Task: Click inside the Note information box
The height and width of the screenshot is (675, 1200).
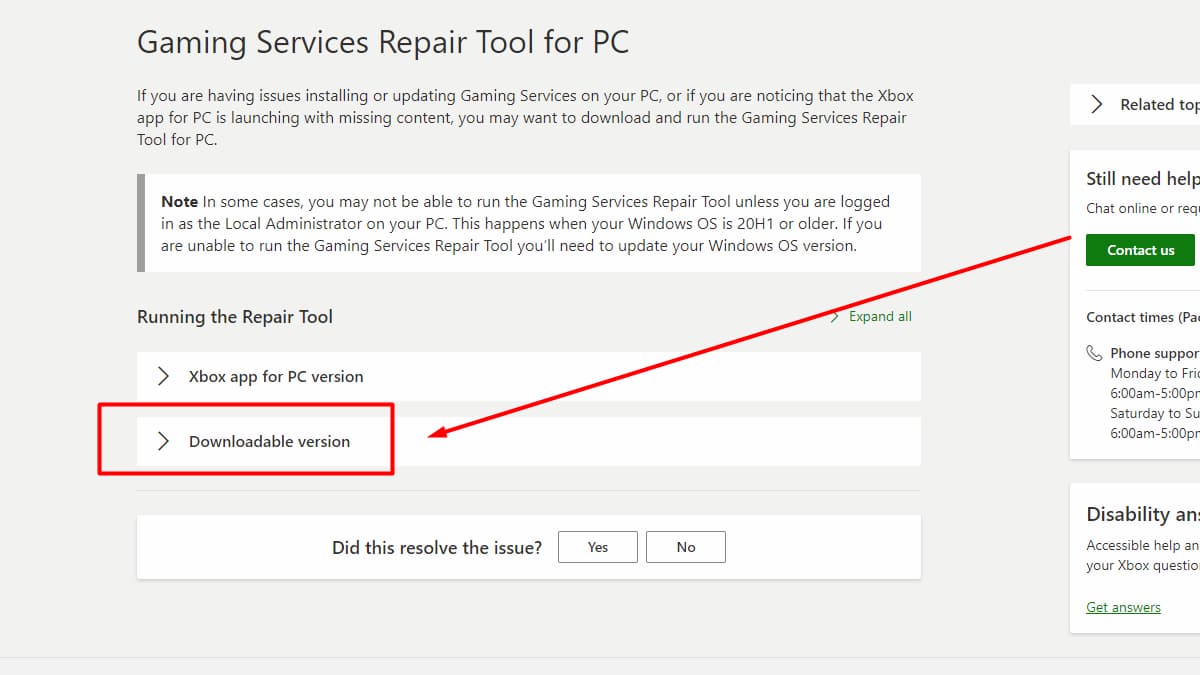Action: click(528, 223)
